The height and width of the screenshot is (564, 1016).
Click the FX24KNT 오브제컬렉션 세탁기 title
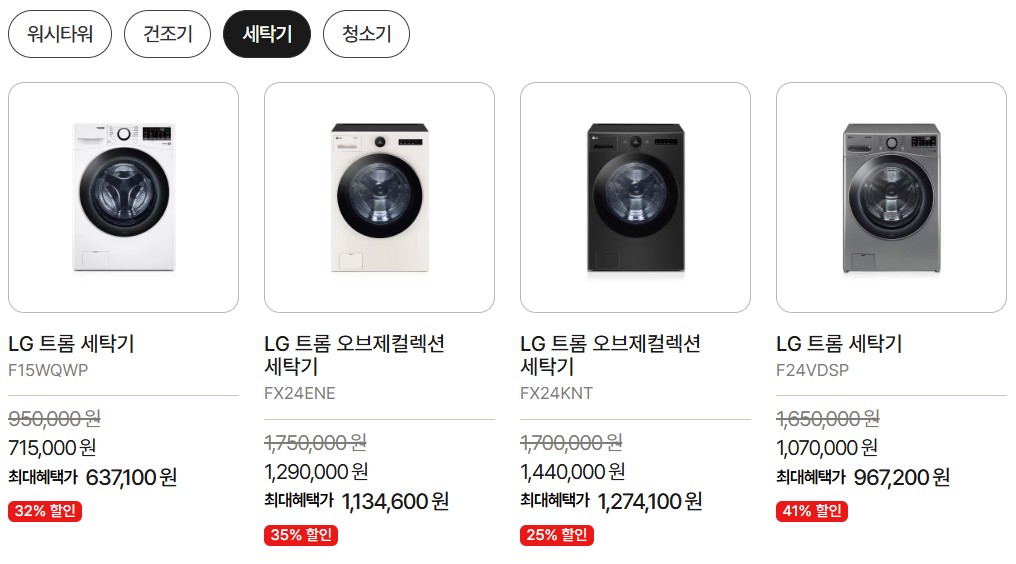pos(610,355)
